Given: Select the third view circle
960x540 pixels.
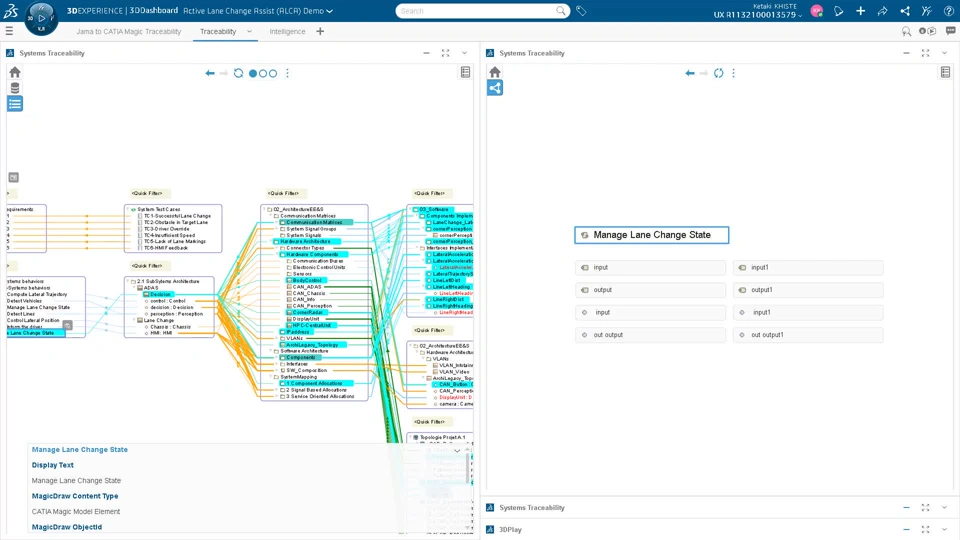Looking at the screenshot, I should [x=272, y=73].
